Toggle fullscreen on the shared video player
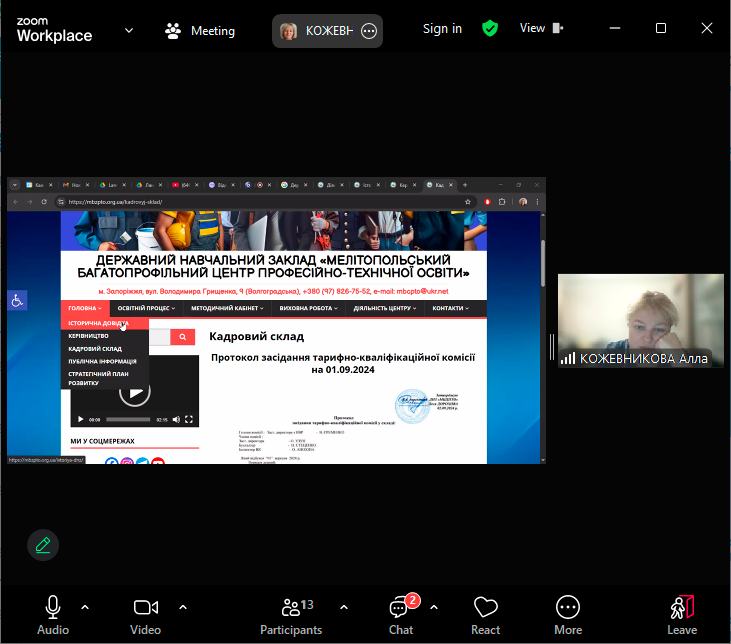The height and width of the screenshot is (644, 731). (188, 420)
